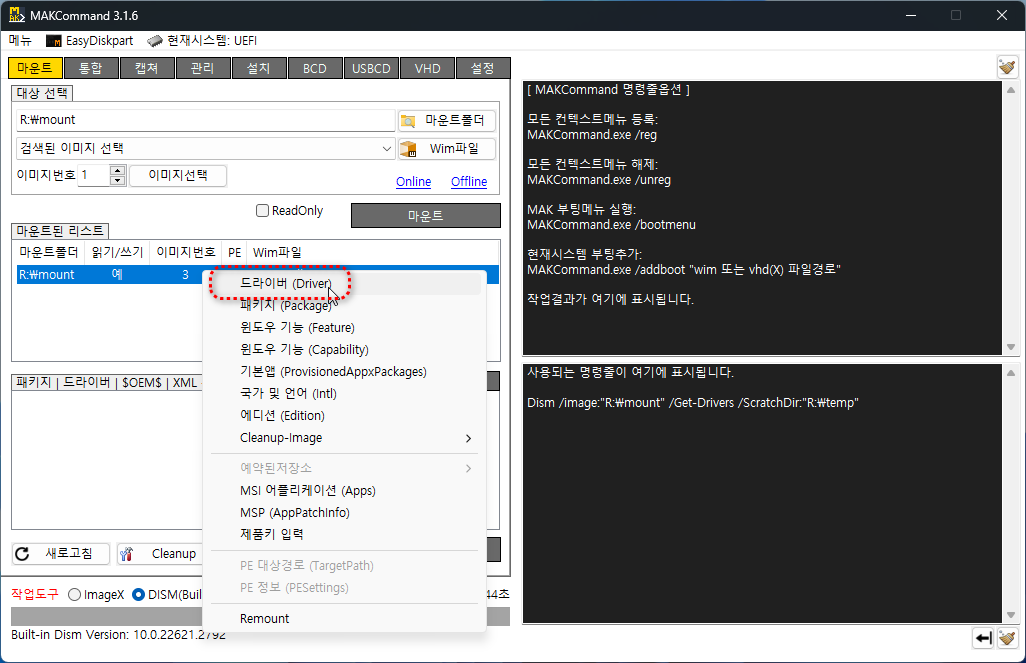Click the 이미지번호 column header
Screen dimensions: 1026x663
[x=186, y=252]
